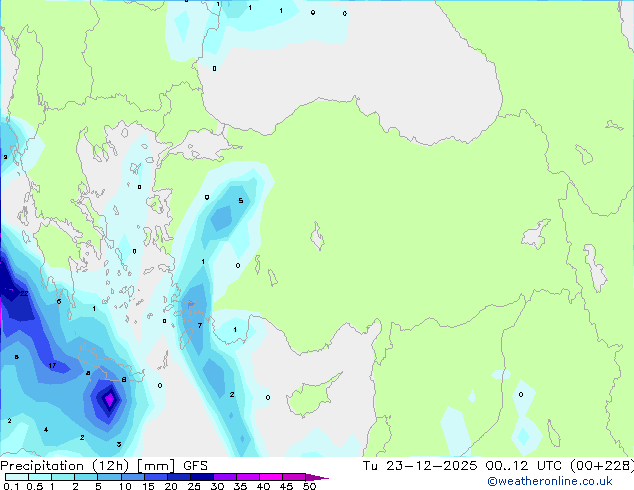Click the '22' precipitation value on map
Screen dimensions: 634x490
click(24, 294)
